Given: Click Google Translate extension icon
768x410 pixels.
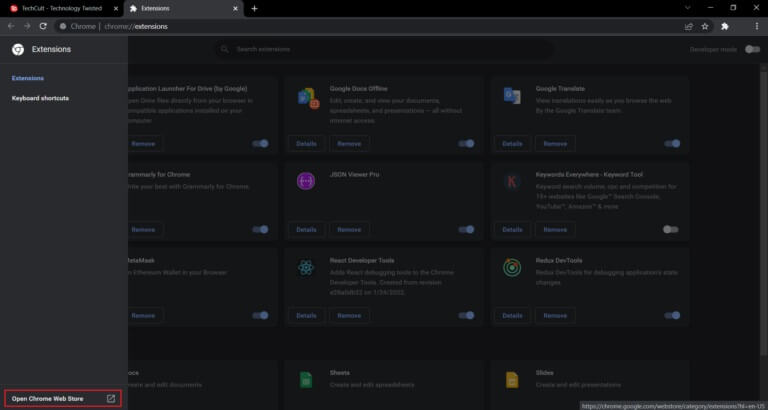Looking at the screenshot, I should pyautogui.click(x=512, y=96).
